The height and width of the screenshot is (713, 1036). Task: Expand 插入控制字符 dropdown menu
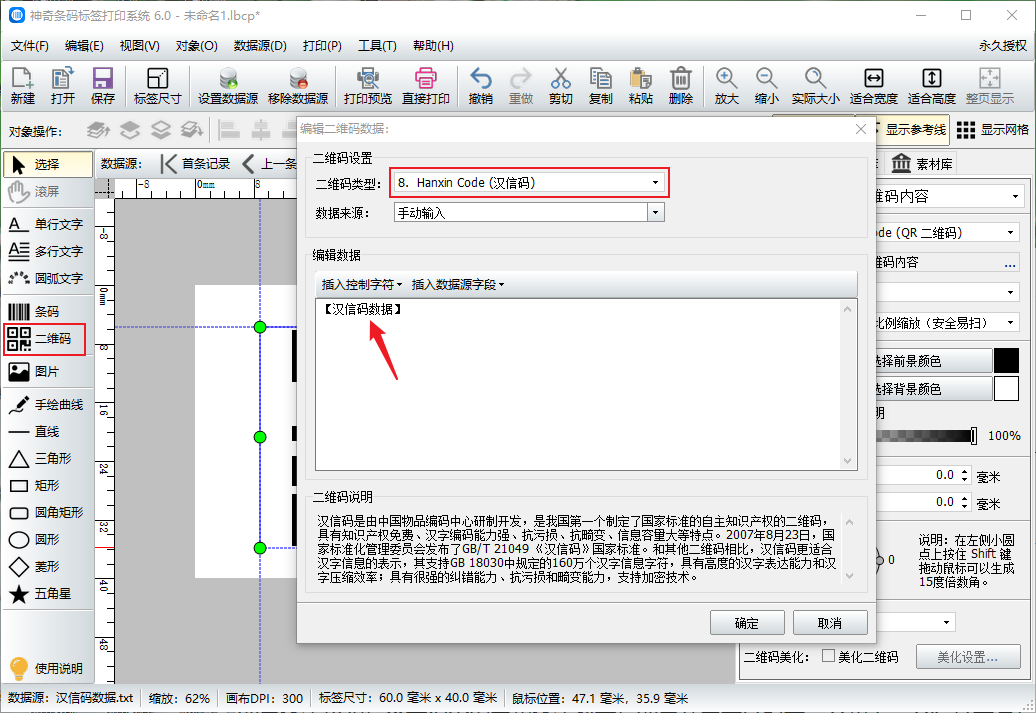coord(361,285)
